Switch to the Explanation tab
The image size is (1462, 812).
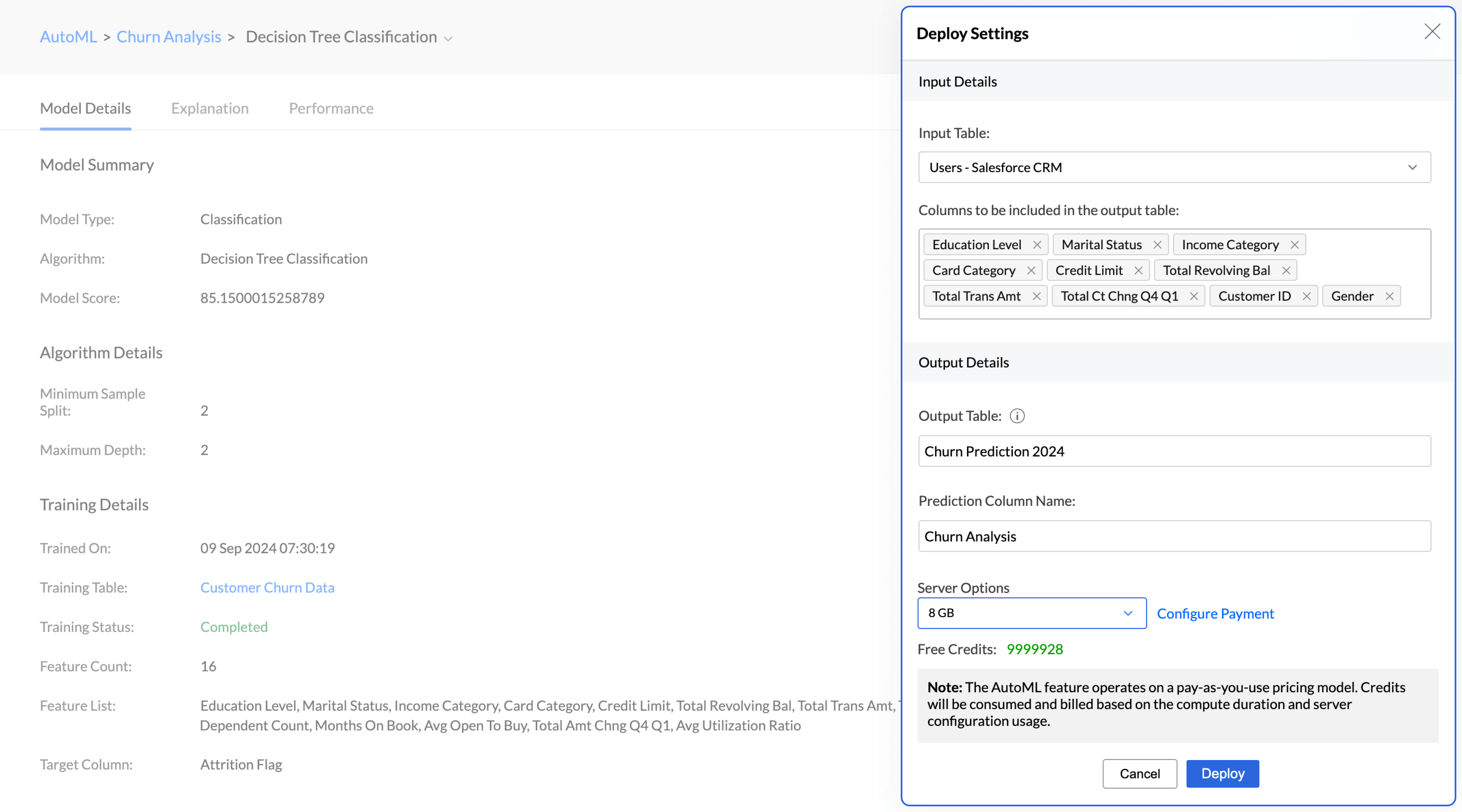(x=210, y=108)
